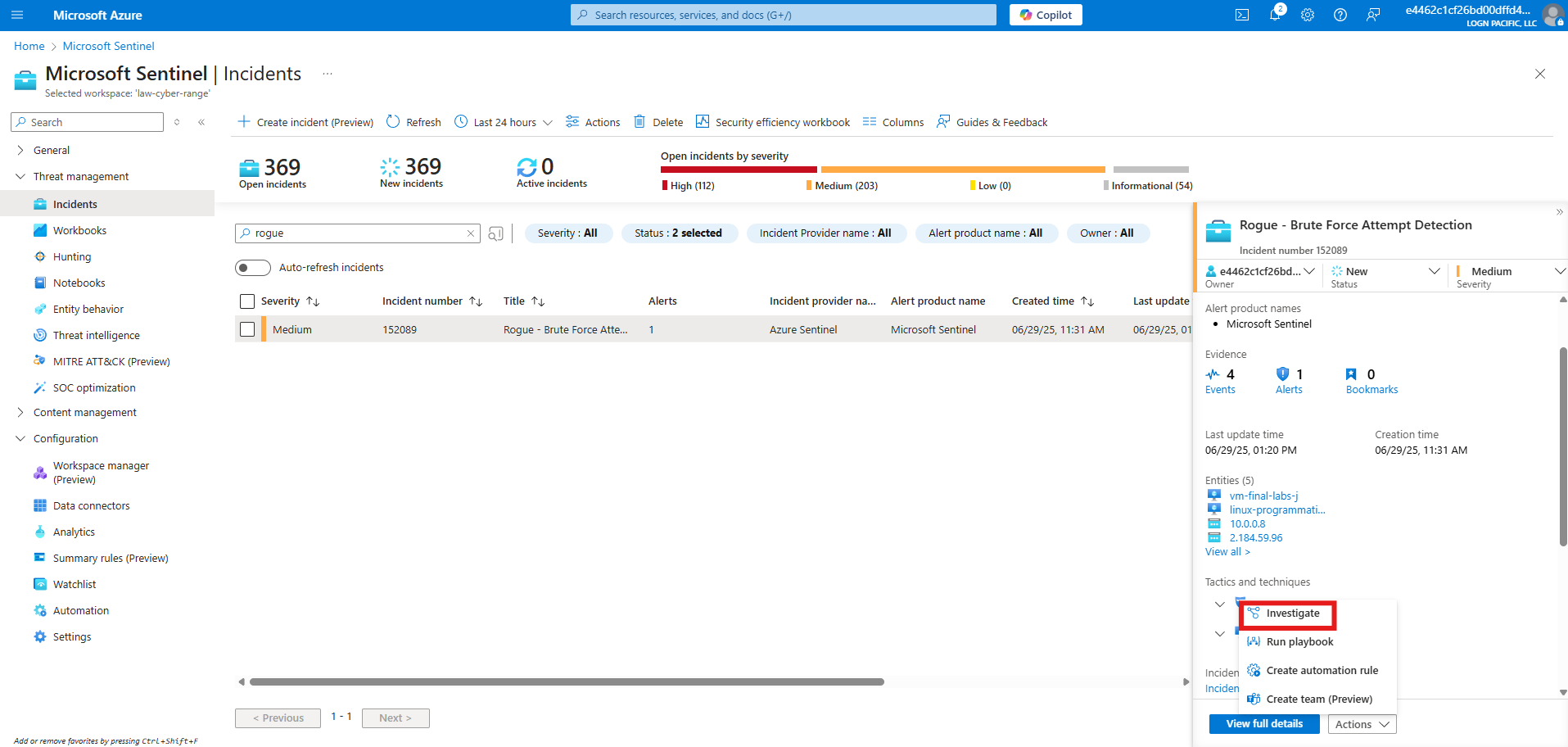This screenshot has height=747, width=1568.
Task: Open the Alert product name : All filter
Action: [x=986, y=233]
